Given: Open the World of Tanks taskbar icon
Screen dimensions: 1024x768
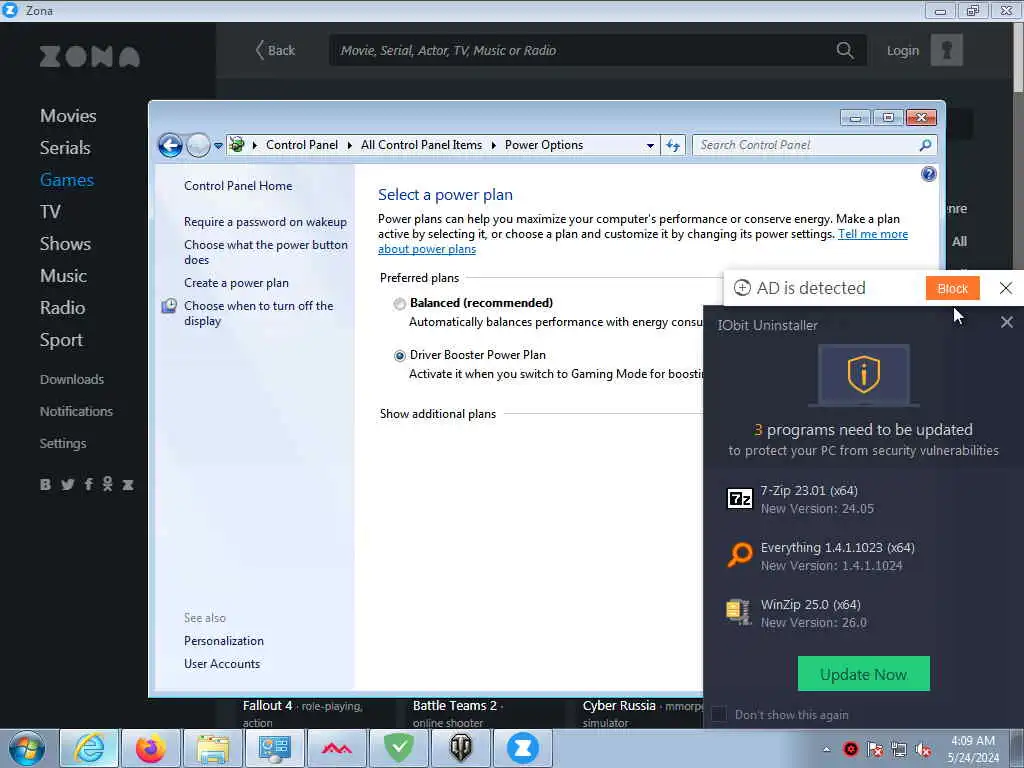Looking at the screenshot, I should (x=460, y=748).
